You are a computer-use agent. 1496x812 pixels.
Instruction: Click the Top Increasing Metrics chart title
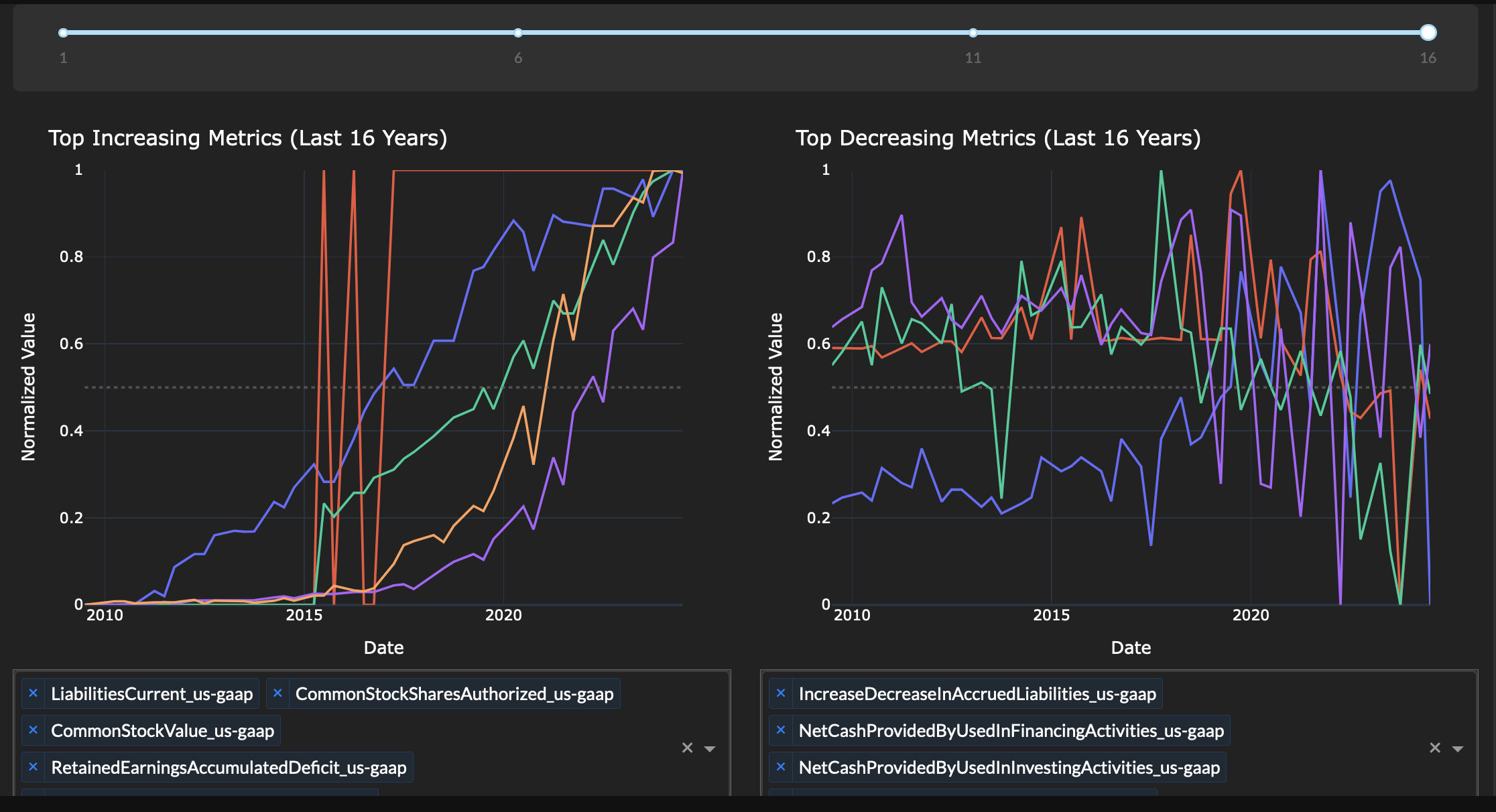pyautogui.click(x=247, y=138)
